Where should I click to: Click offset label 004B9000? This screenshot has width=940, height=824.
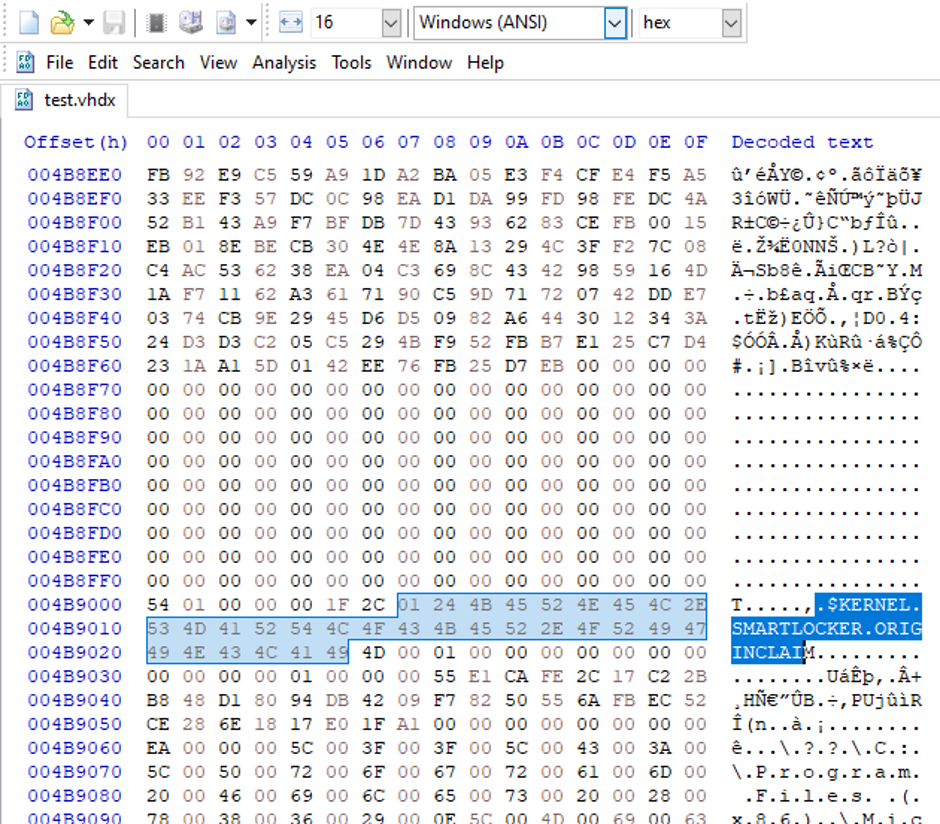point(74,605)
